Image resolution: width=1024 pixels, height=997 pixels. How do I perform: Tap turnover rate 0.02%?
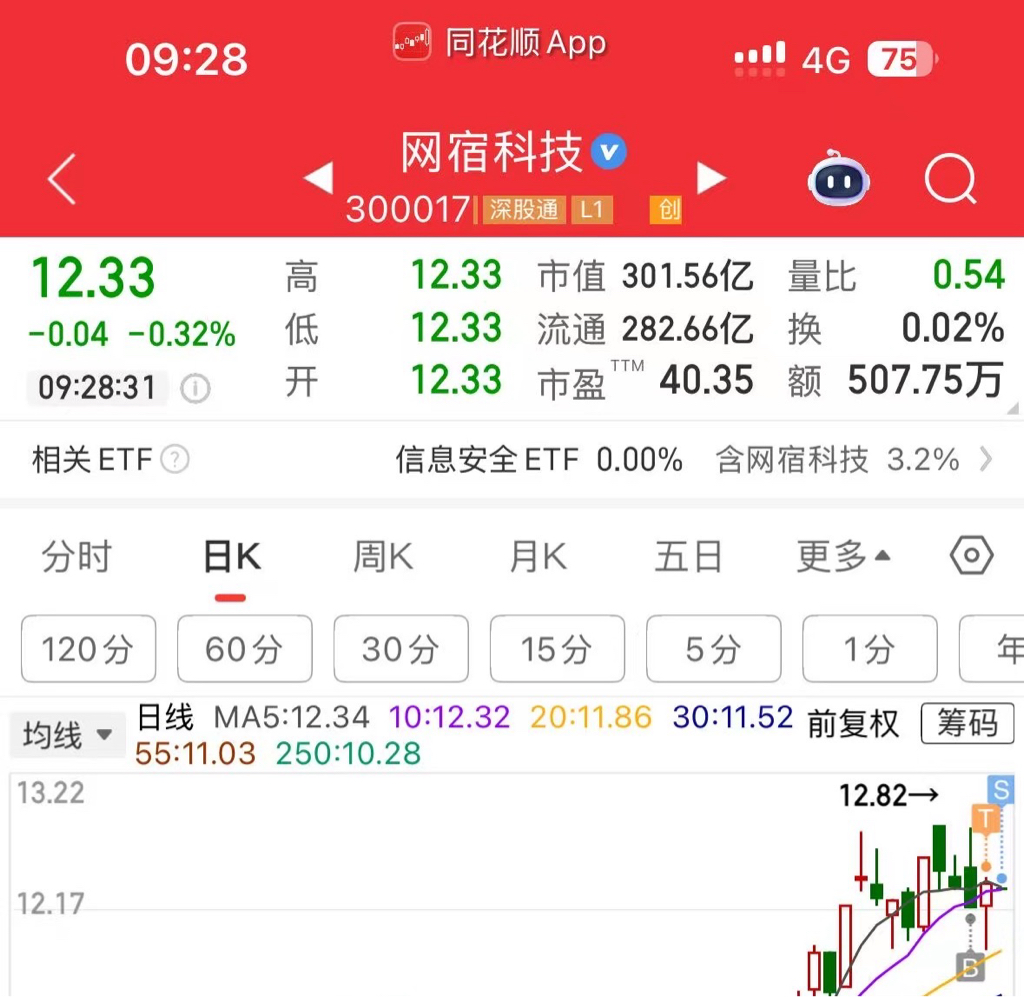(x=952, y=328)
